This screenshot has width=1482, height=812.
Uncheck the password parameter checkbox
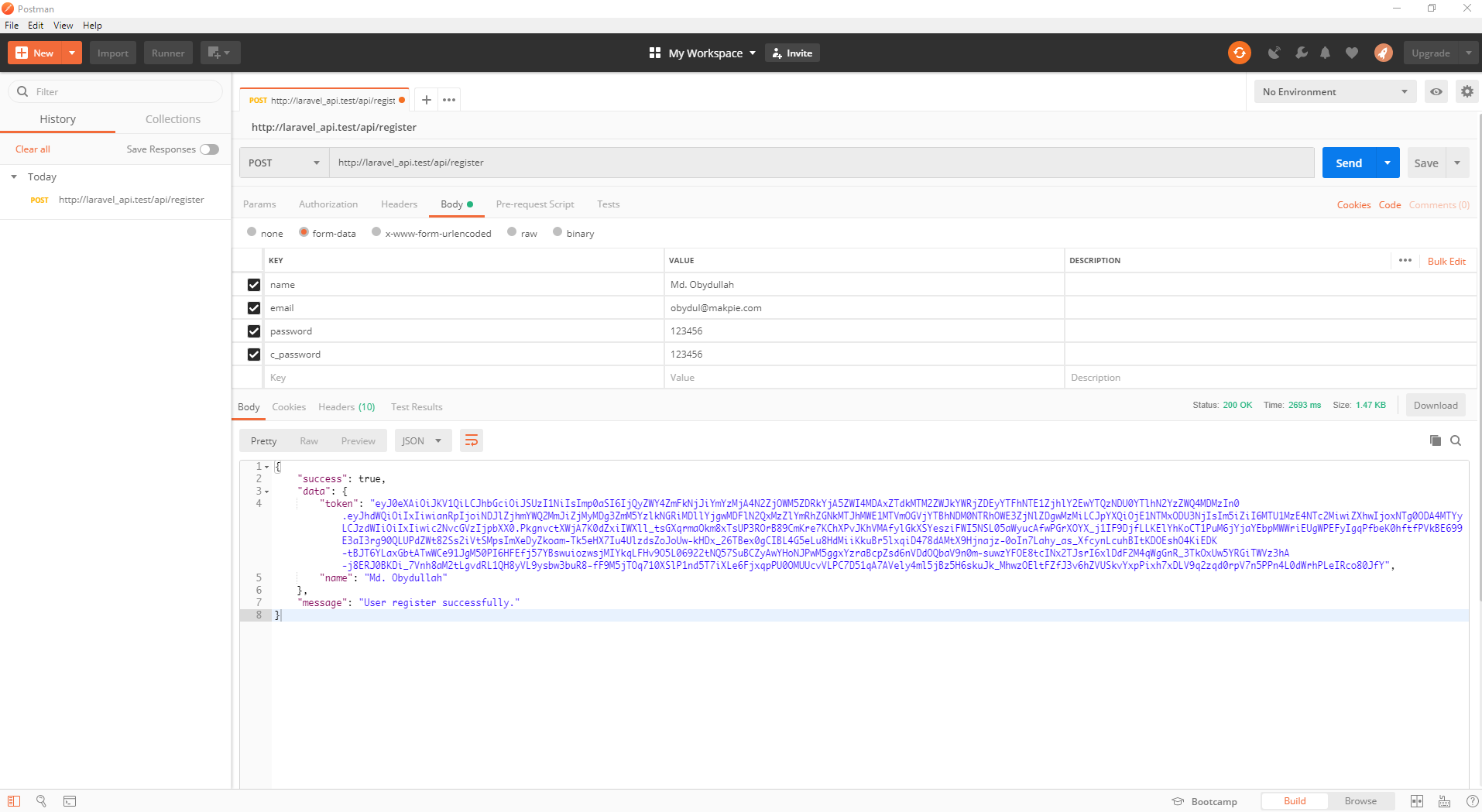[x=253, y=331]
